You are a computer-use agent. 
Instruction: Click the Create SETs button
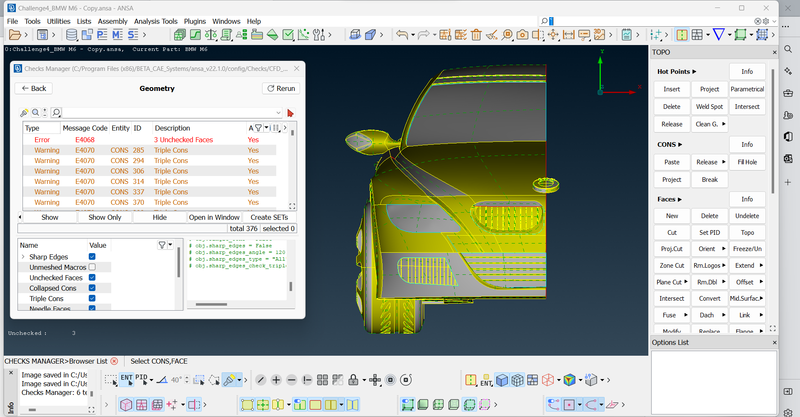click(x=269, y=217)
